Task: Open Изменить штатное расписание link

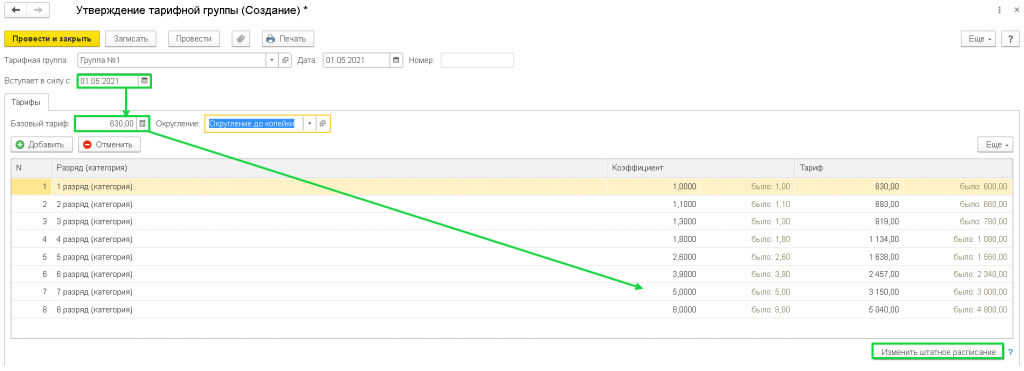Action: (937, 352)
